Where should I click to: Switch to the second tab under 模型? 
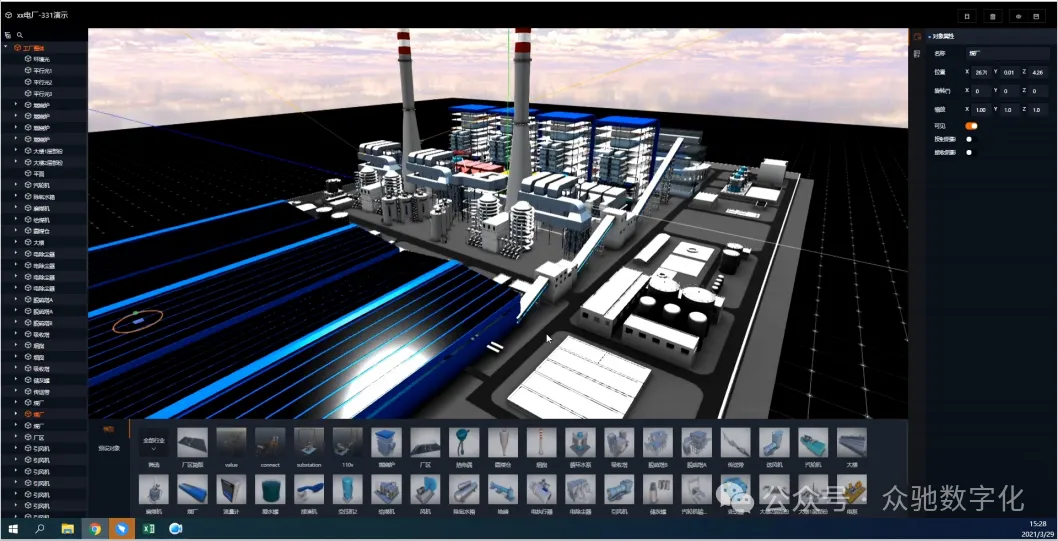point(108,448)
